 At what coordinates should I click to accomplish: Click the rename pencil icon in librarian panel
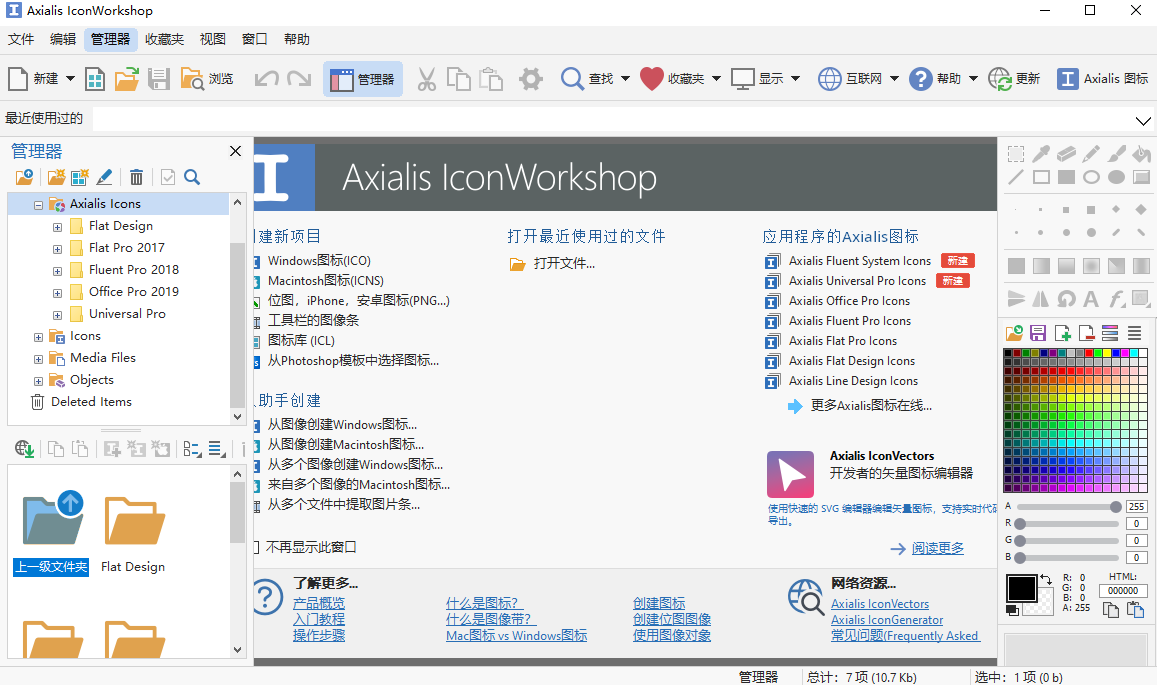coord(105,177)
